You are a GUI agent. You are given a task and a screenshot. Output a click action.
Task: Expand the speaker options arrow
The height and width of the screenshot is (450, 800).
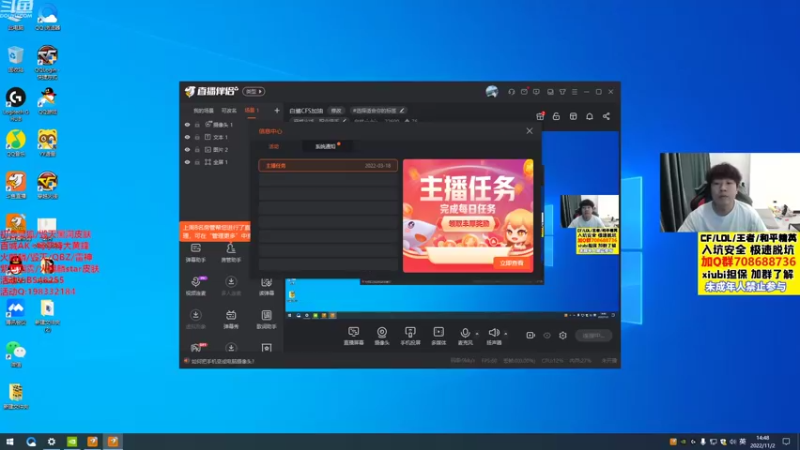[506, 334]
